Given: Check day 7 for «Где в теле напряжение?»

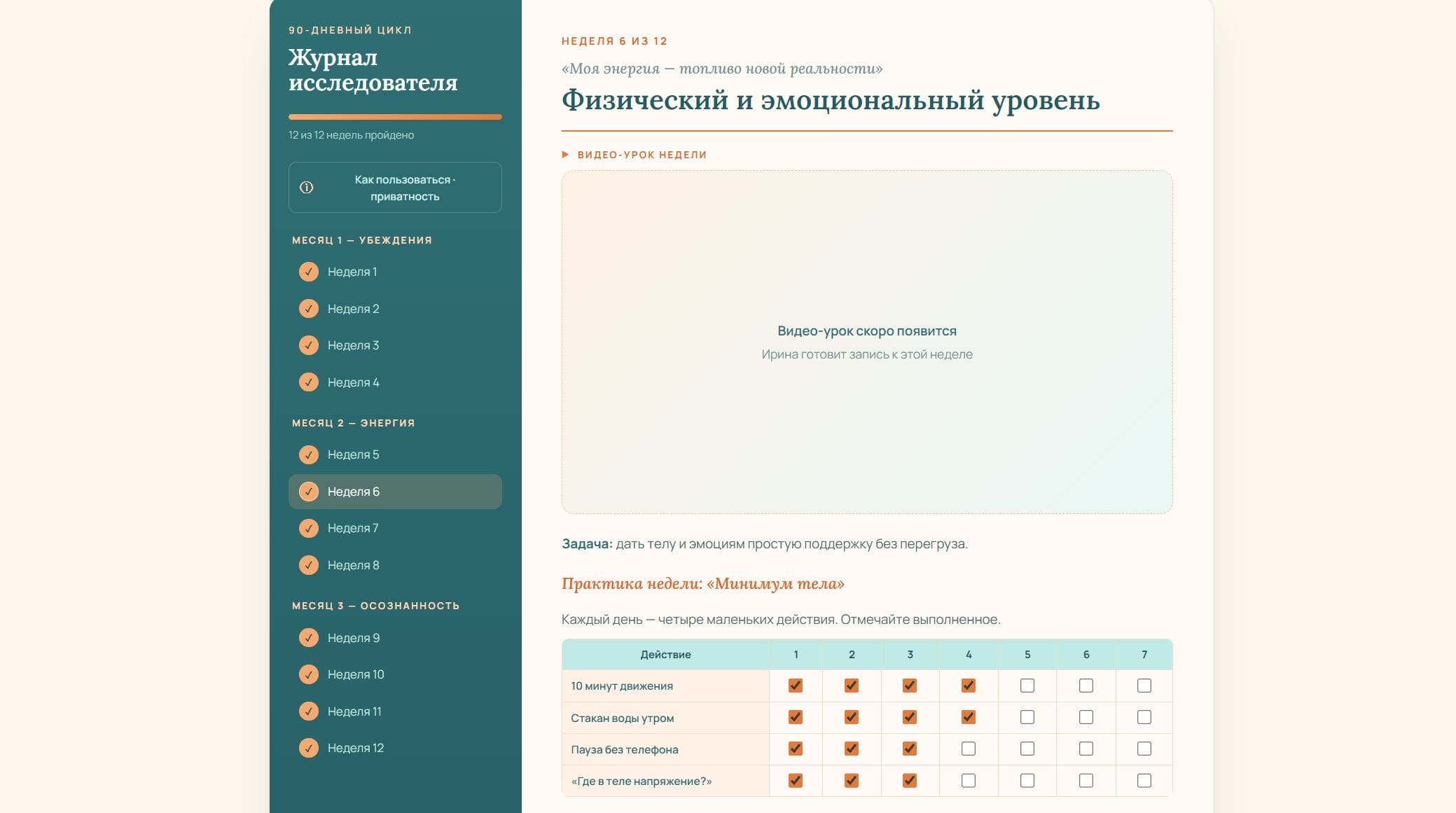Looking at the screenshot, I should click(x=1144, y=780).
